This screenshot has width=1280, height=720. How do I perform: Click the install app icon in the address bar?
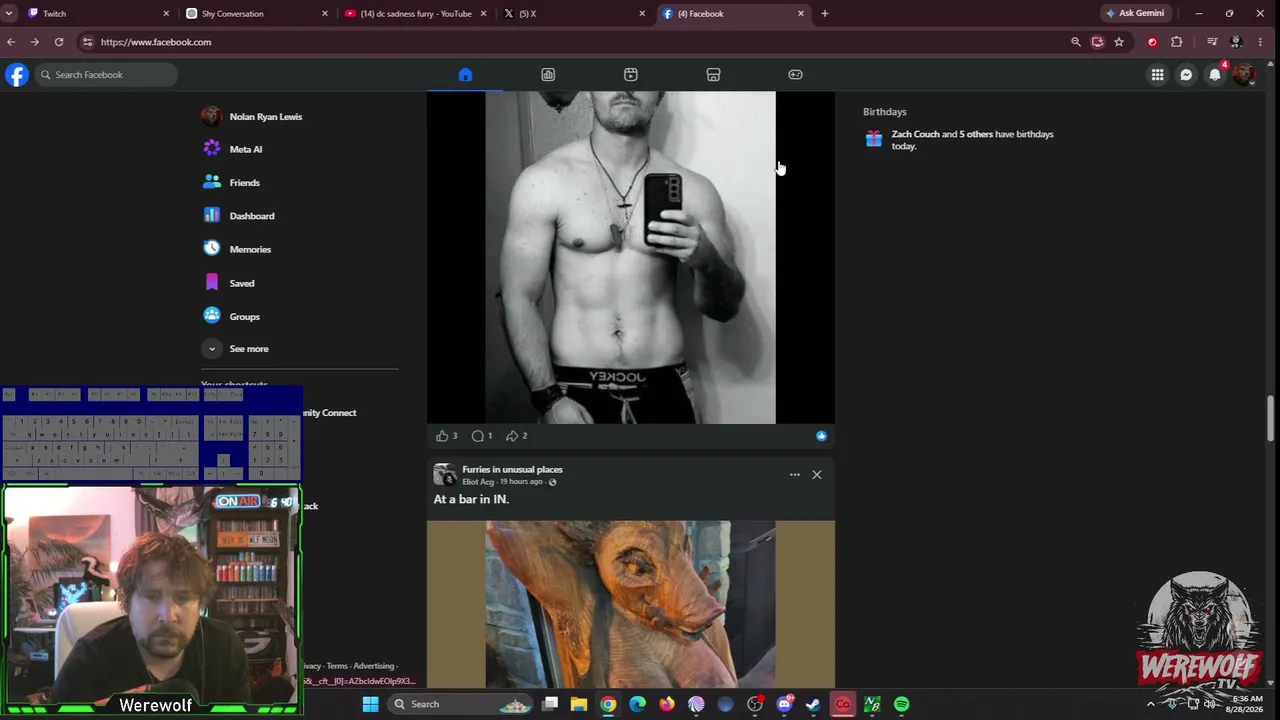click(1097, 42)
